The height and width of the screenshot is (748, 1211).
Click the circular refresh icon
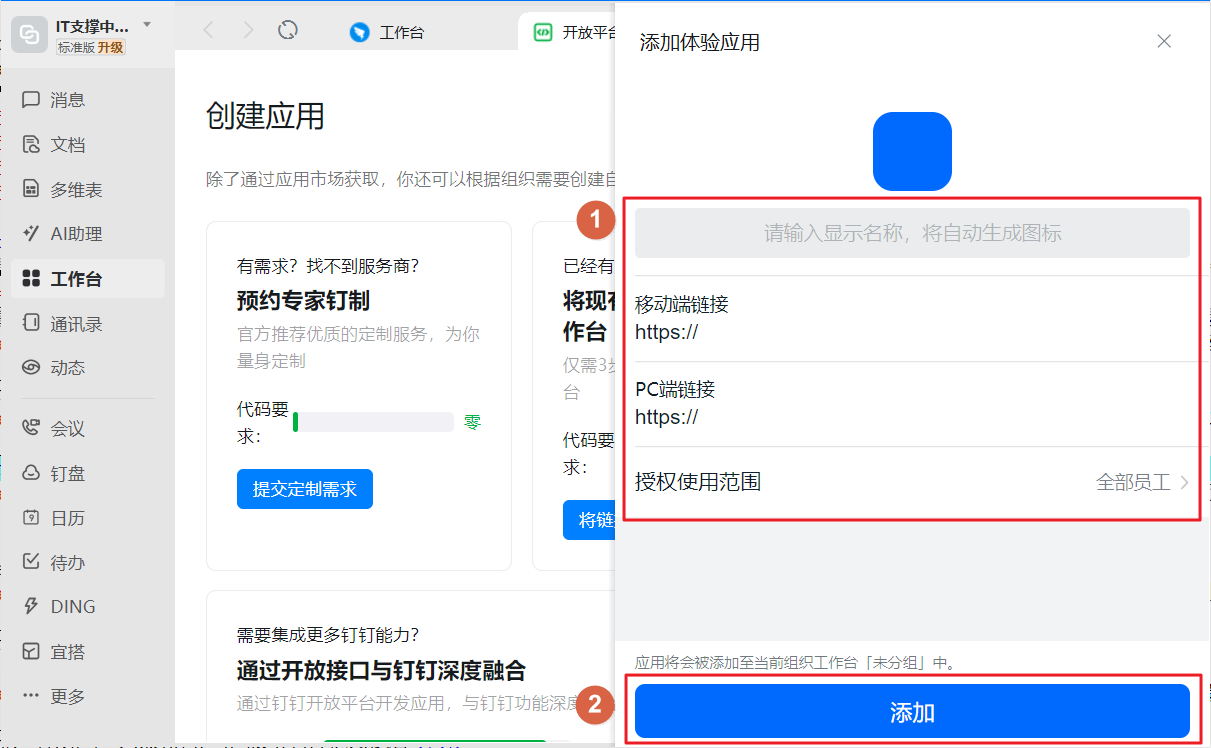pos(288,31)
